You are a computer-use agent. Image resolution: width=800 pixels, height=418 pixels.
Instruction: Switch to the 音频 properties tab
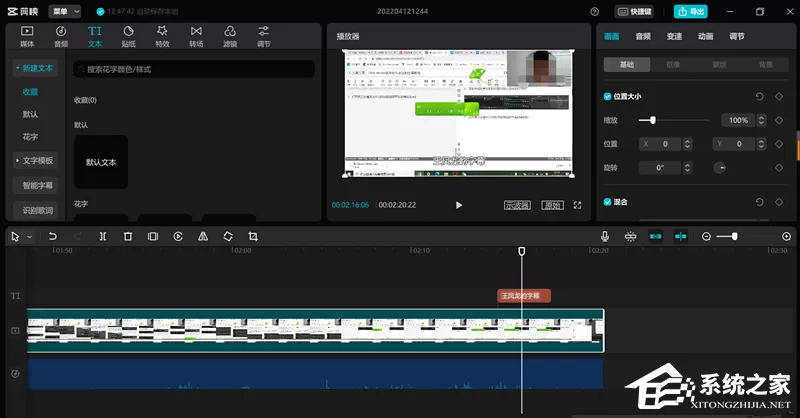coord(643,36)
